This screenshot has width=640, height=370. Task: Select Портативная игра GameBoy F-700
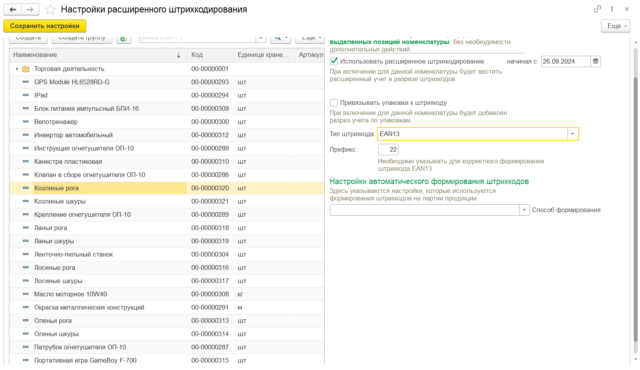click(x=167, y=361)
